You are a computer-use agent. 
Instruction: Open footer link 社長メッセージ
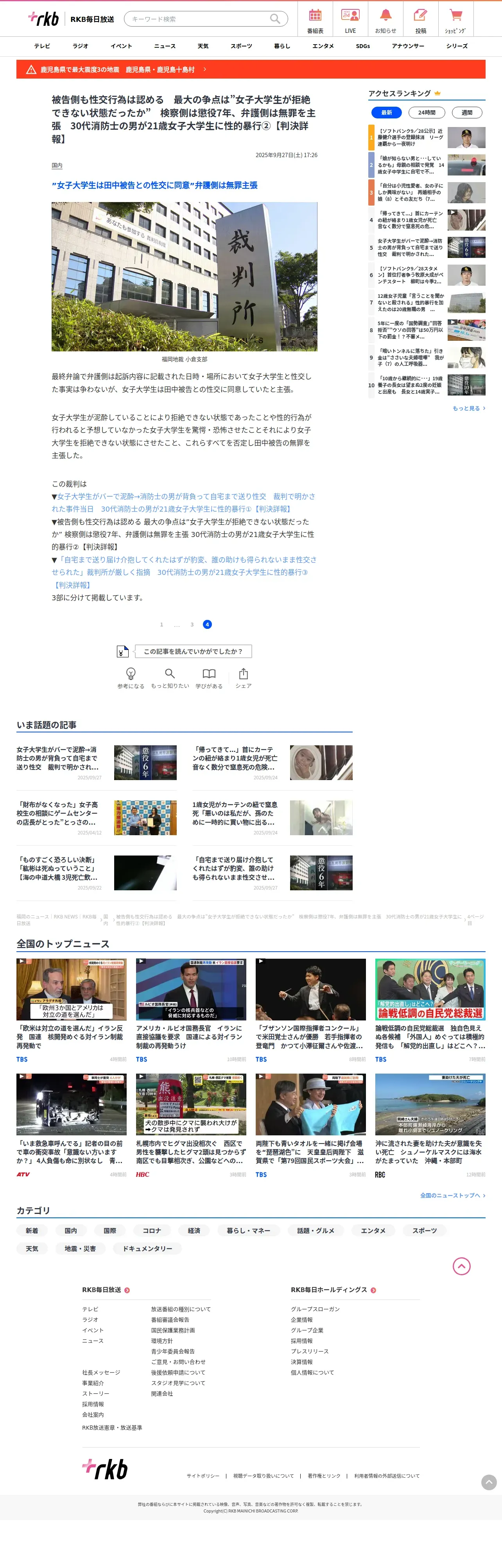click(101, 1372)
